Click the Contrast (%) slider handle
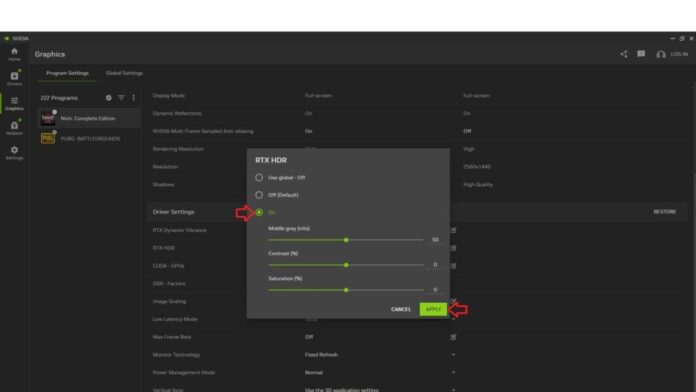The width and height of the screenshot is (696, 392). point(346,265)
